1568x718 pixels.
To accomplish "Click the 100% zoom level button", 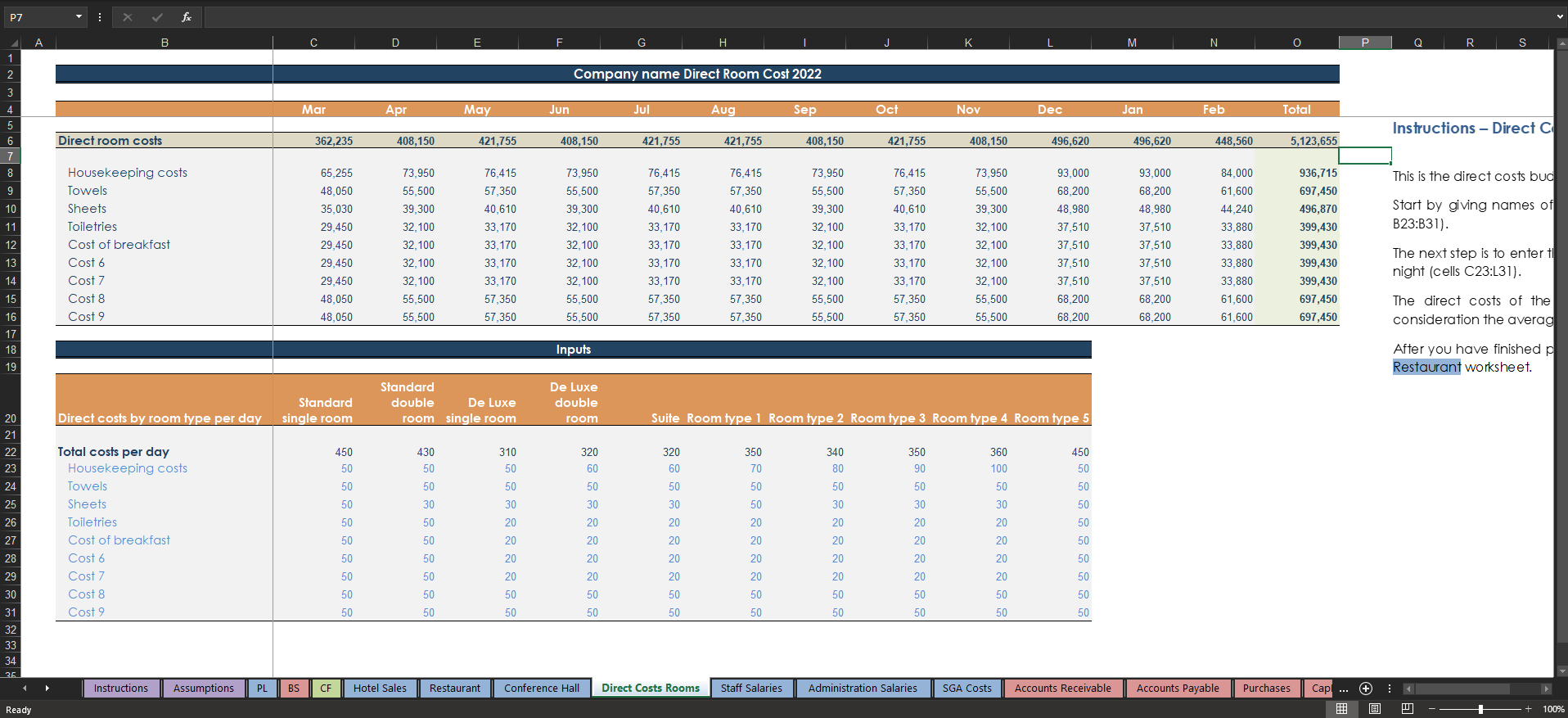I will pyautogui.click(x=1552, y=709).
